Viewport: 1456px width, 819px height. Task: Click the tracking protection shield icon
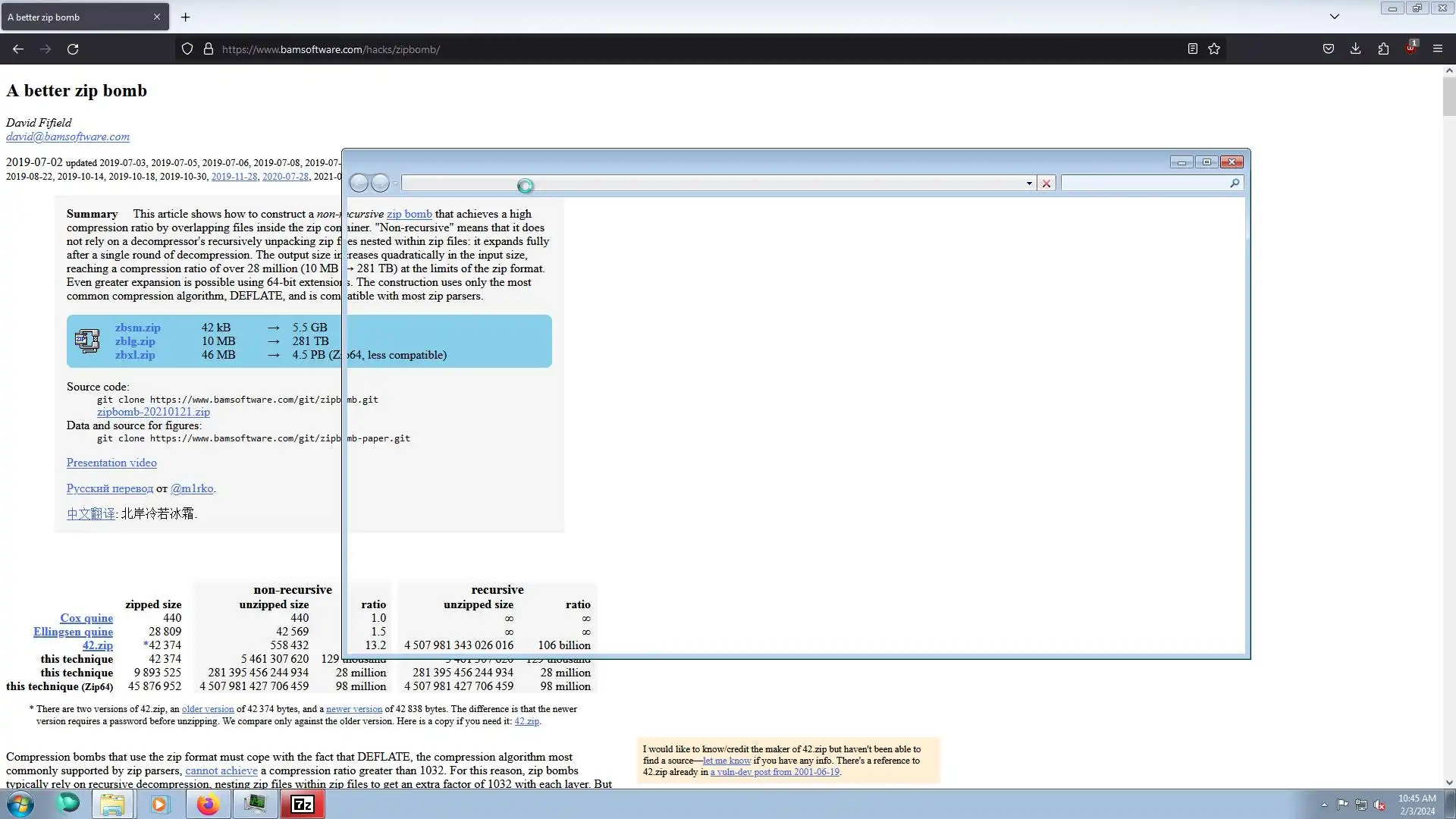(187, 49)
